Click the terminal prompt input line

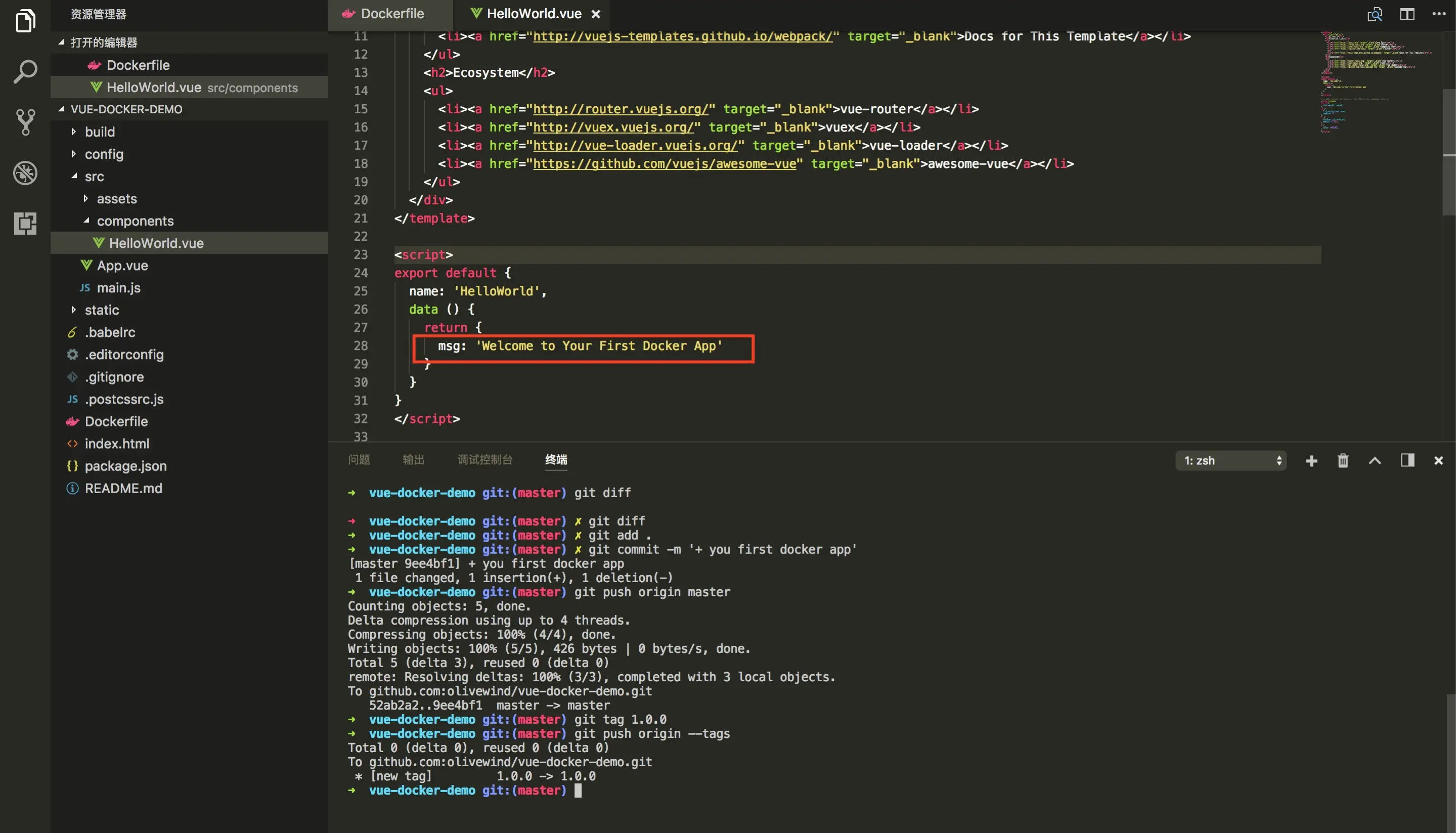coord(578,791)
